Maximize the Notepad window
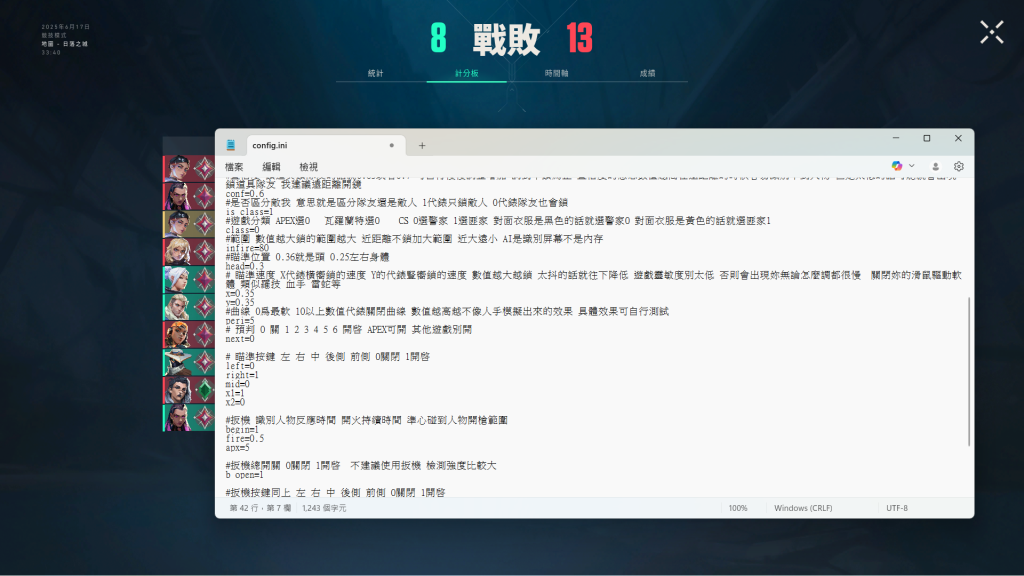This screenshot has height=576, width=1024. click(x=927, y=138)
